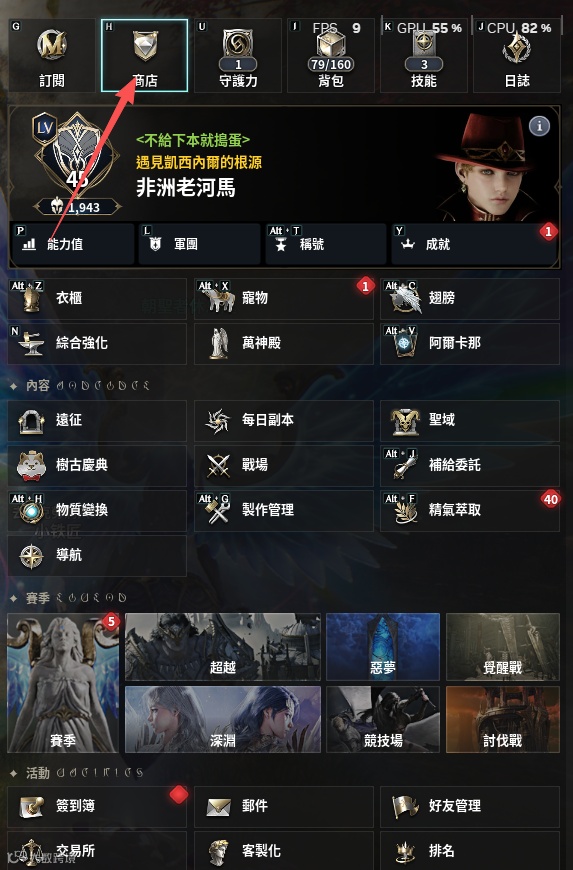The width and height of the screenshot is (573, 870).
Task: Select the 惡夢 nightmare thumbnail
Action: 383,647
